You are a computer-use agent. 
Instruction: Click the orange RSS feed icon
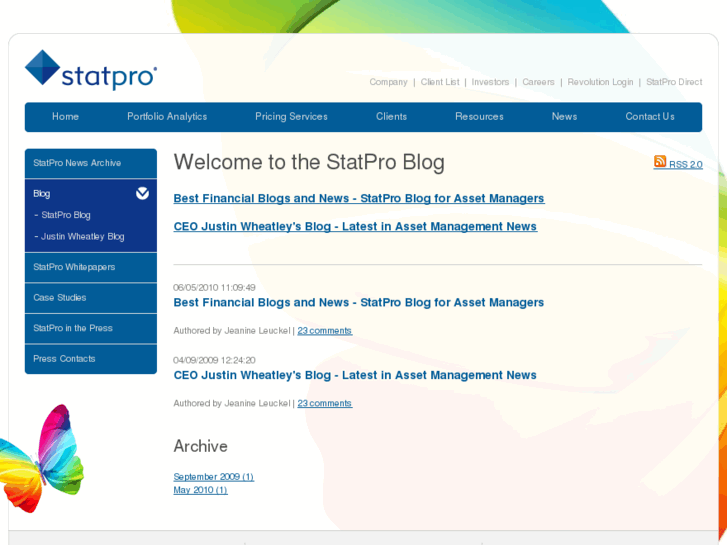[x=660, y=161]
